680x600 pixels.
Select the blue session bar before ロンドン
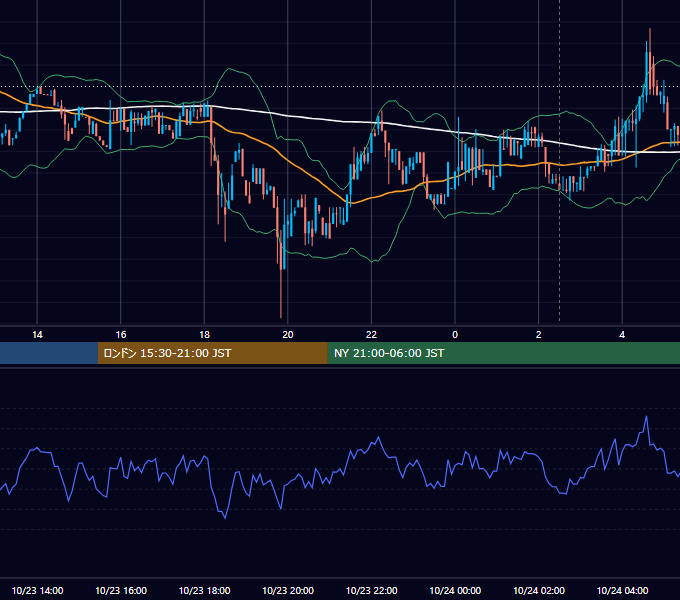pos(49,353)
